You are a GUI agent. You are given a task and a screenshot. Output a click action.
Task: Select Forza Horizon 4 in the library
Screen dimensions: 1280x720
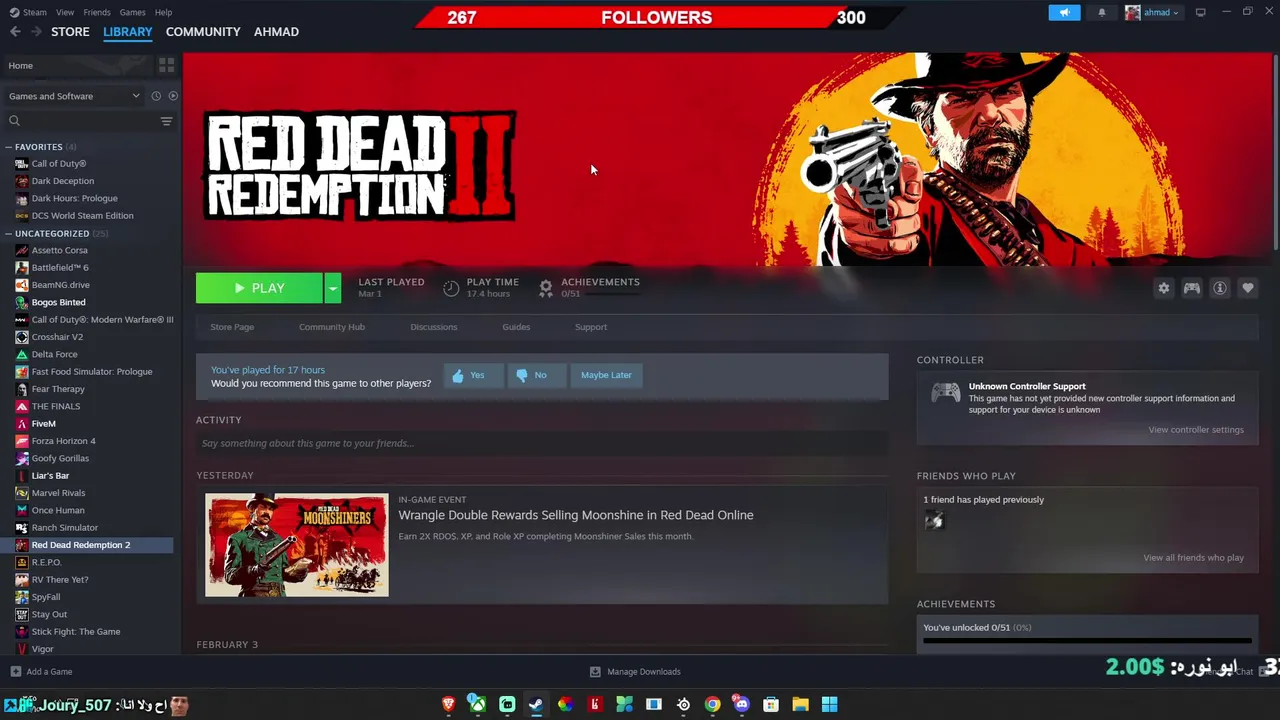63,441
